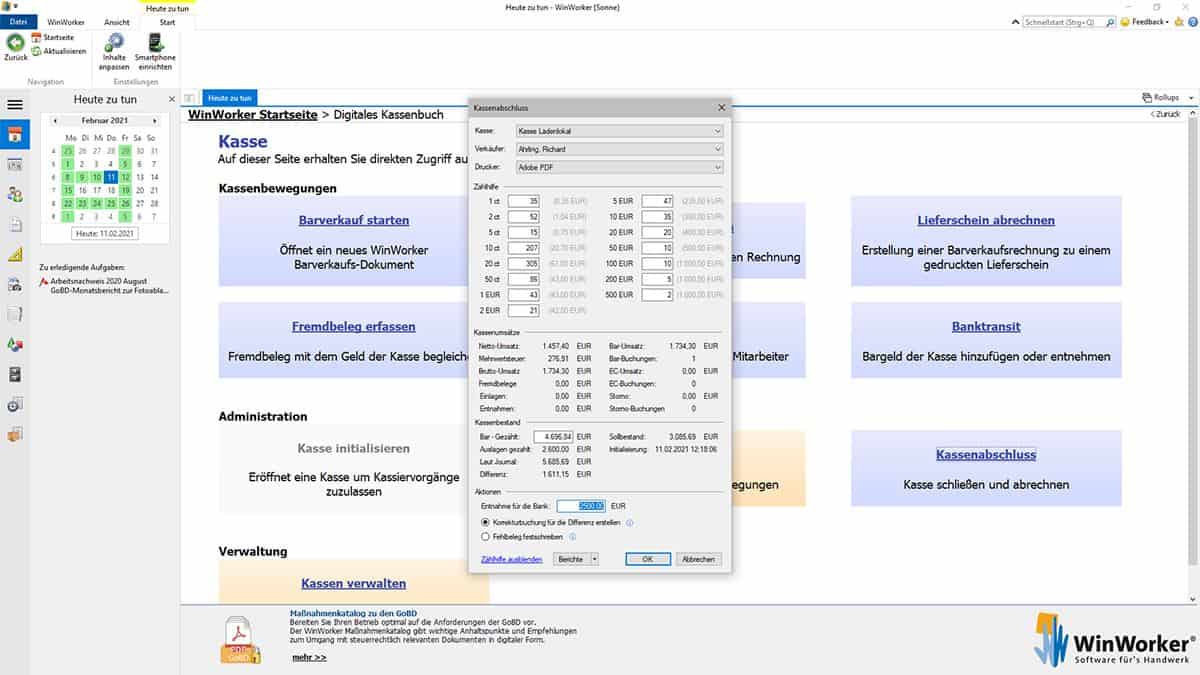
Task: Click OK in Kassenabschluss dialog
Action: tap(648, 559)
